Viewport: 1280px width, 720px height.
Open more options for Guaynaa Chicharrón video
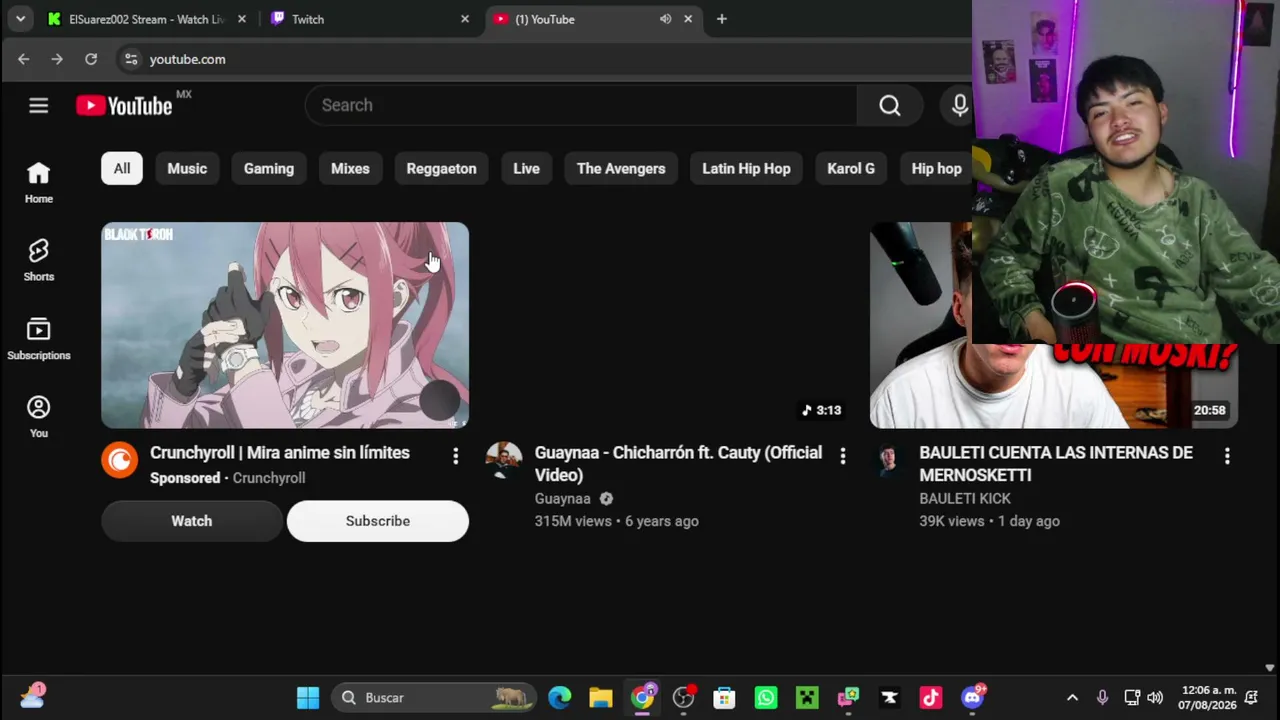[x=843, y=456]
